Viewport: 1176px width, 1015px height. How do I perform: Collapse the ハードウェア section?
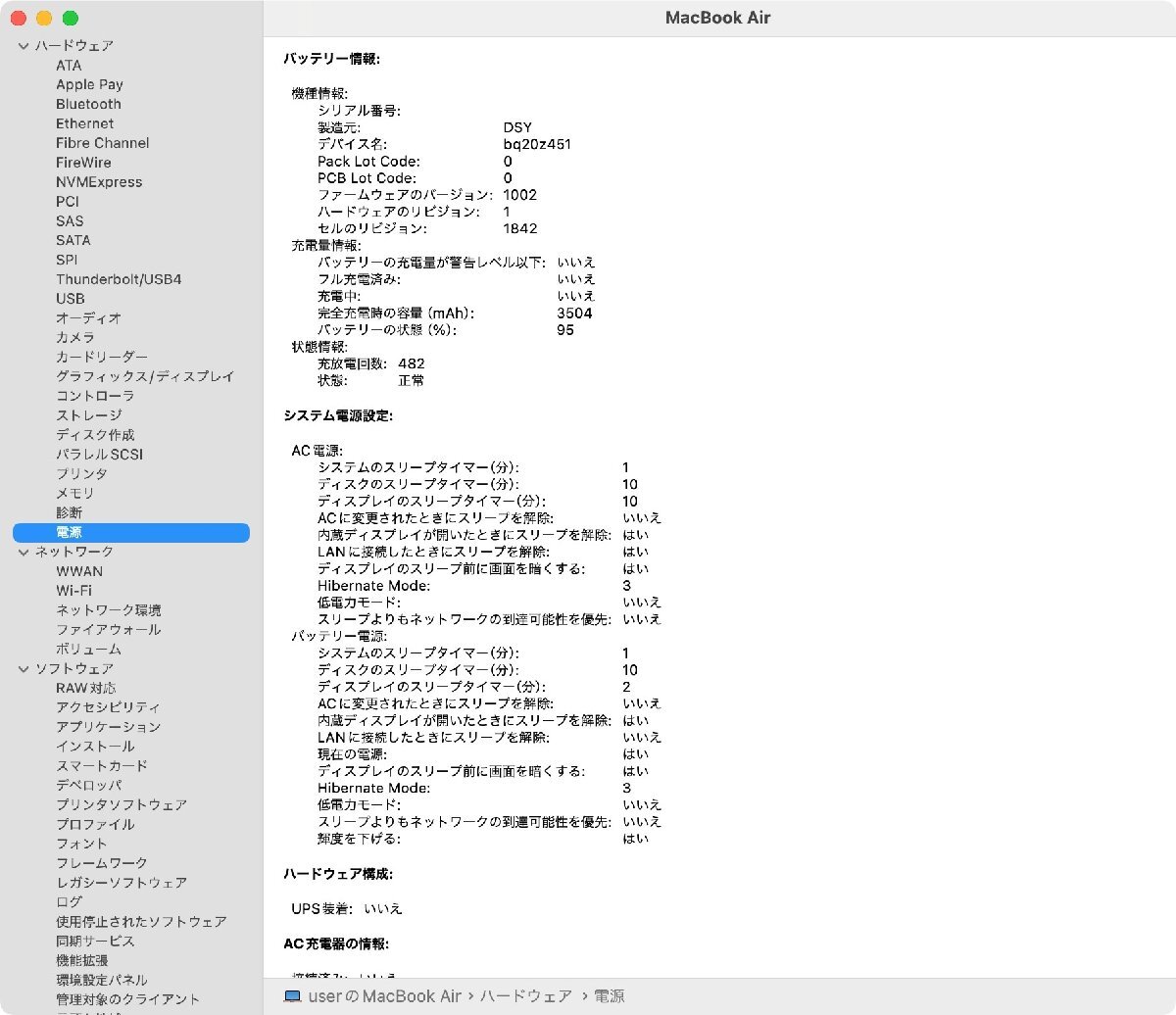pyautogui.click(x=24, y=46)
